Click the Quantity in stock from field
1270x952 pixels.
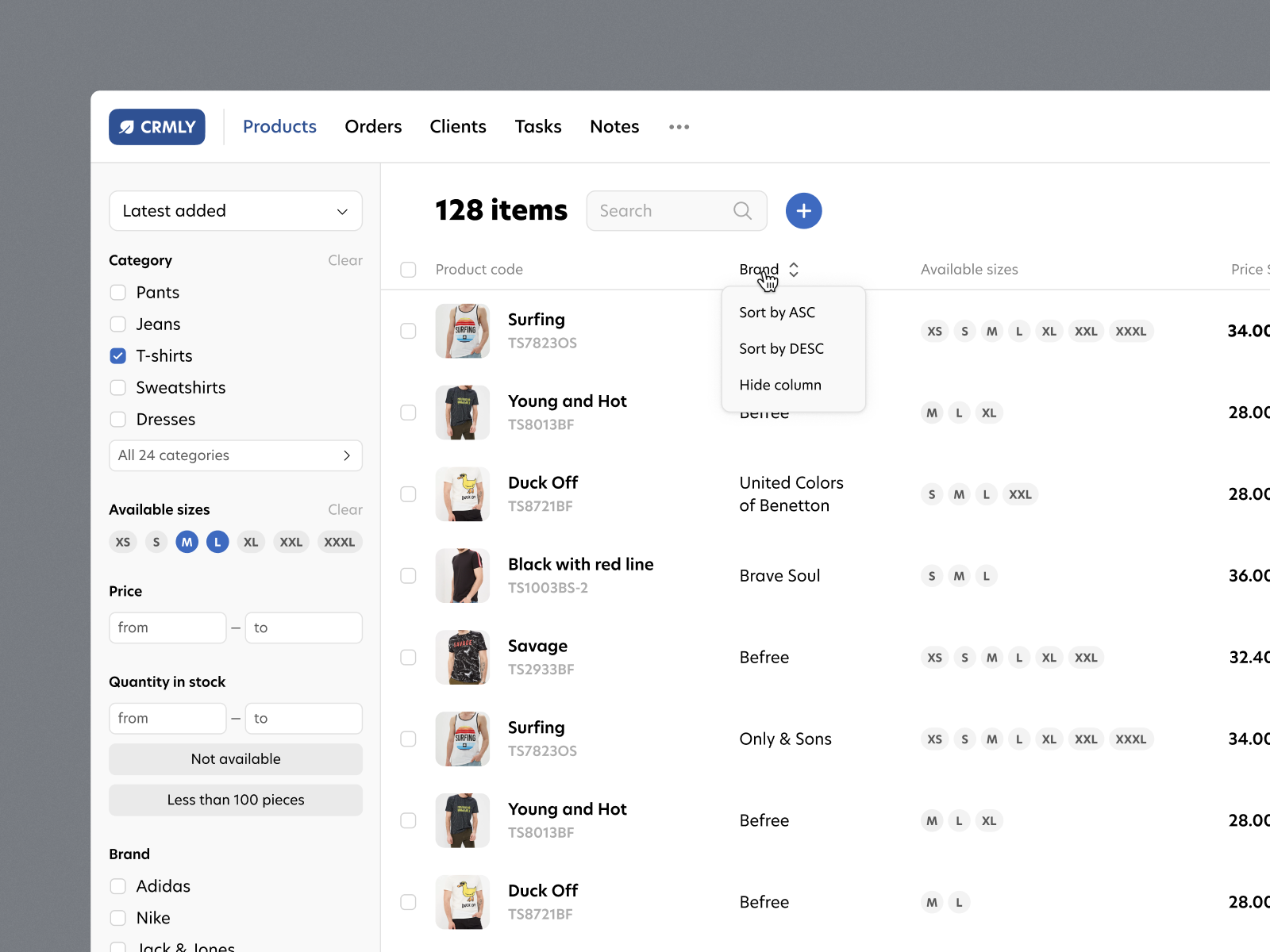tap(167, 718)
